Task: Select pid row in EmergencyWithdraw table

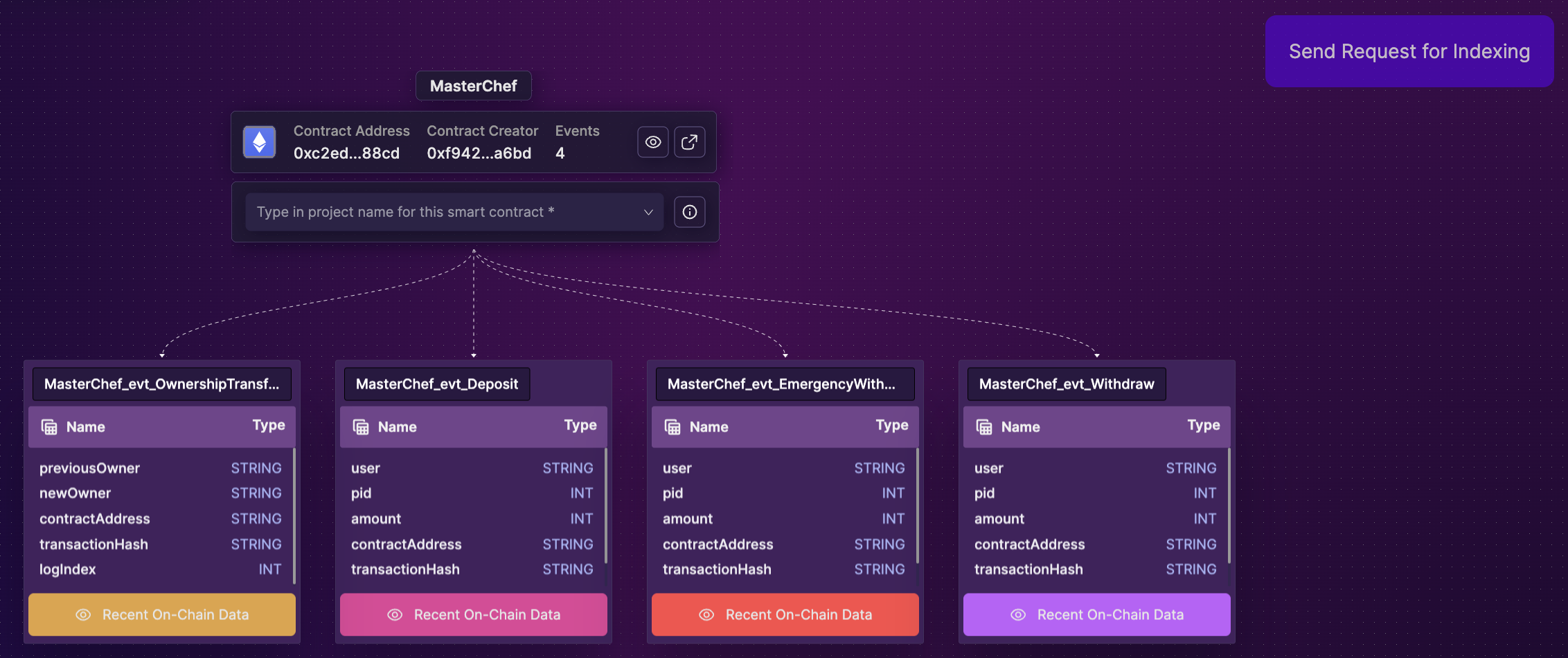Action: click(784, 493)
